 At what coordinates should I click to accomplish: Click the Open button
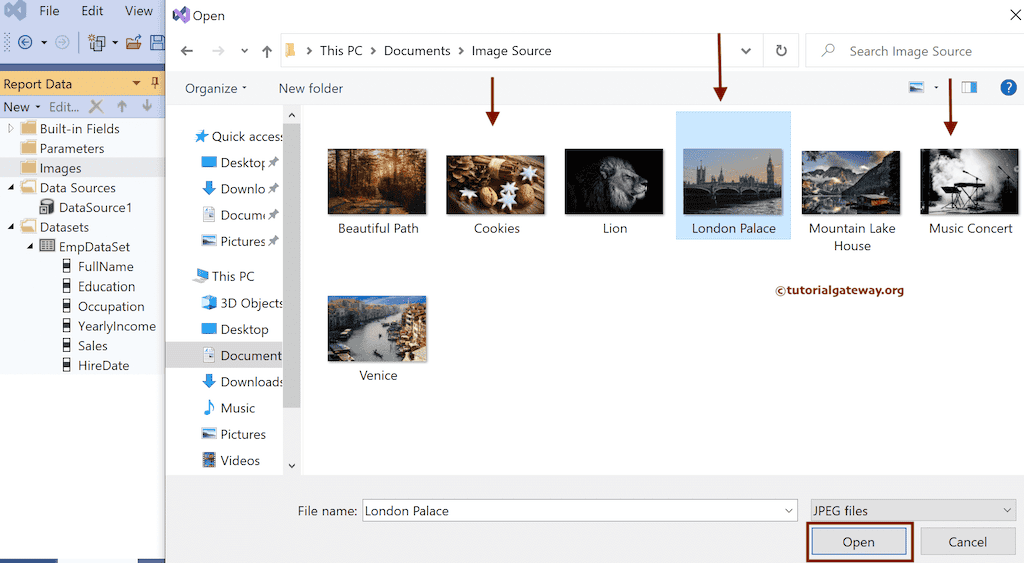(x=858, y=542)
